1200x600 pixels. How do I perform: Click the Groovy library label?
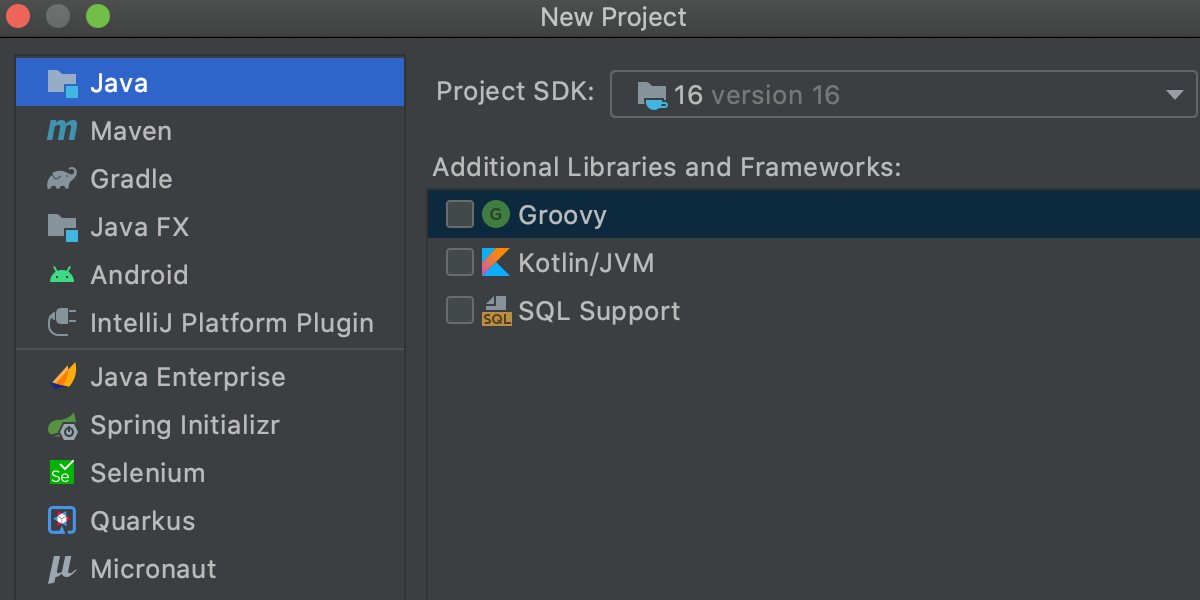click(x=562, y=215)
